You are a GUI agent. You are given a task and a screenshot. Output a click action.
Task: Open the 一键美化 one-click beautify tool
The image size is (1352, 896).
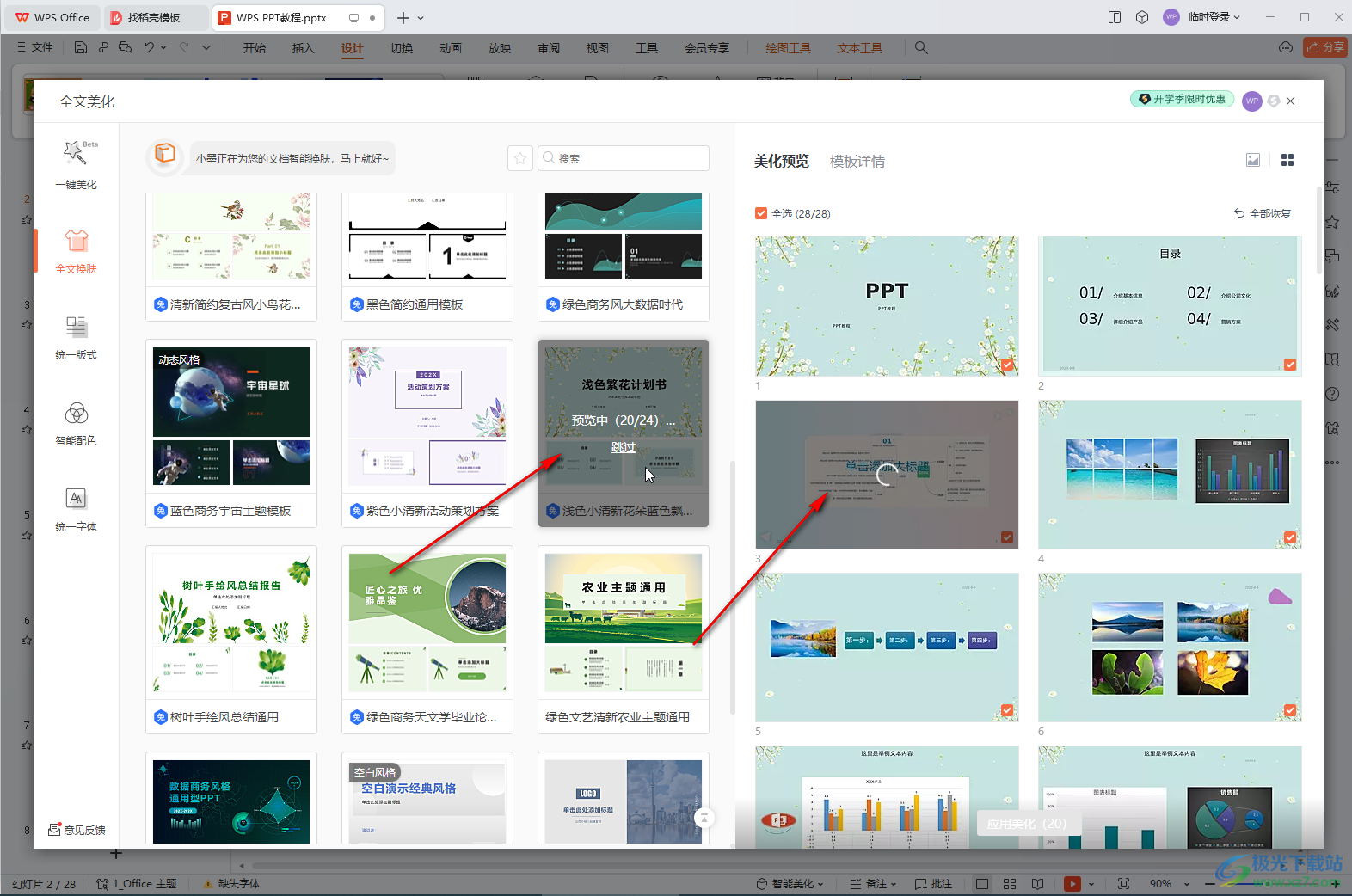point(76,165)
